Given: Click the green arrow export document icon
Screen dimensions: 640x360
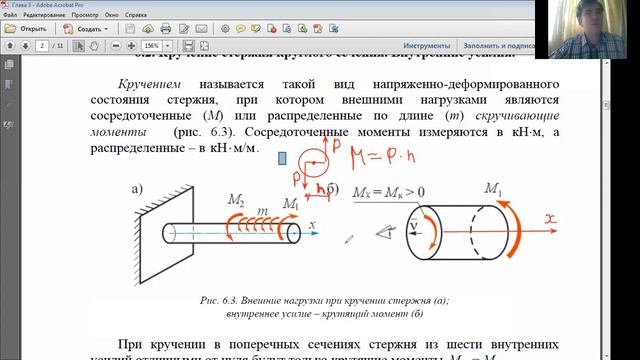Looking at the screenshot, I should (302, 29).
